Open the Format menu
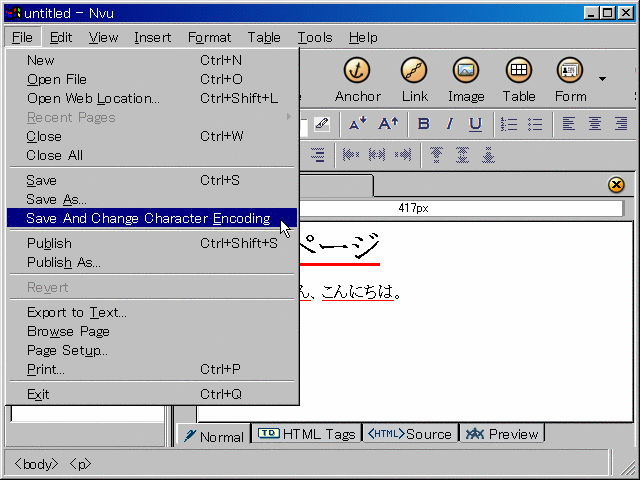Image resolution: width=640 pixels, height=480 pixels. [x=209, y=38]
